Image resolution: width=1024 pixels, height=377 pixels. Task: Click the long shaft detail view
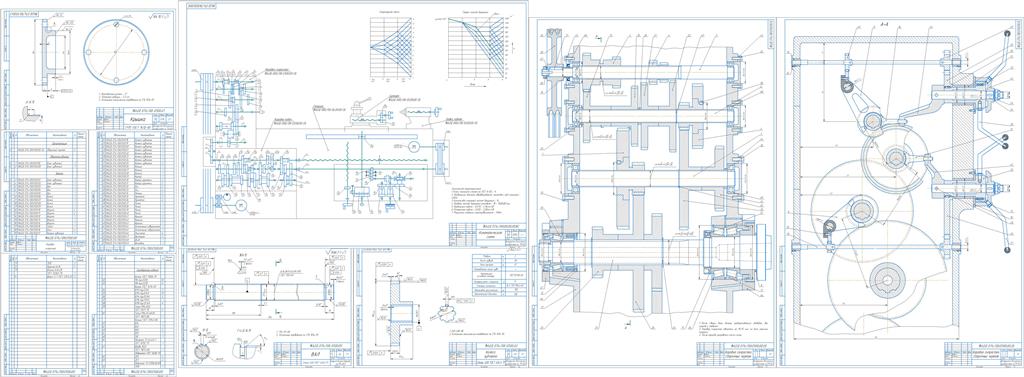[x=269, y=291]
